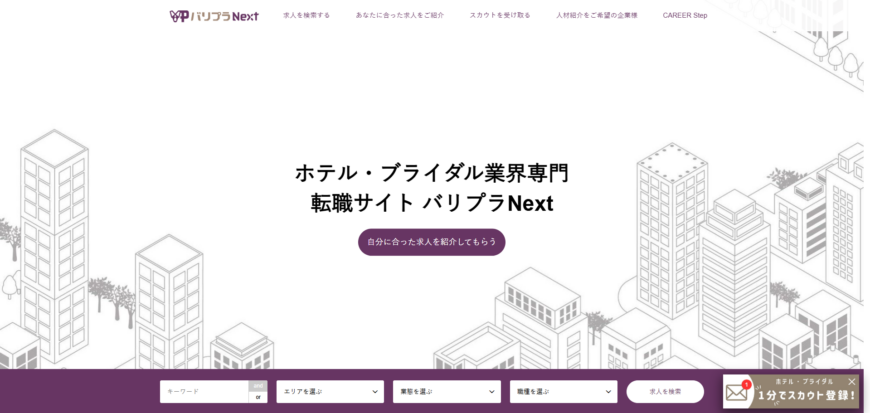Open あなたに合った求人をご紹介 menu item

400,16
